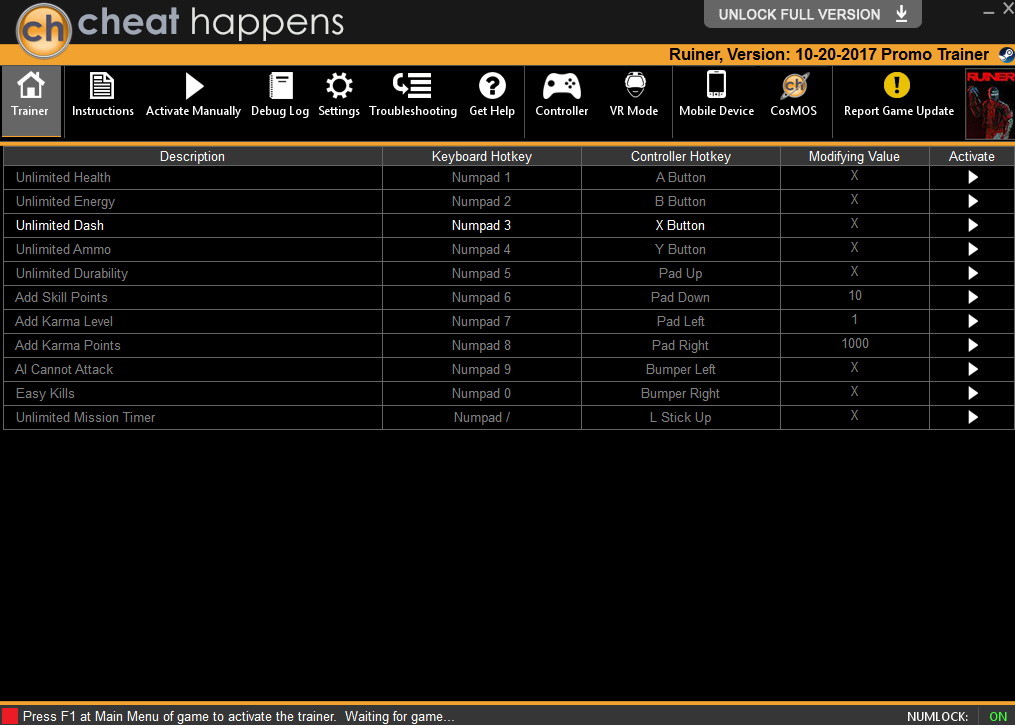Click the red status indicator square
1015x725 pixels.
pyautogui.click(x=10, y=716)
